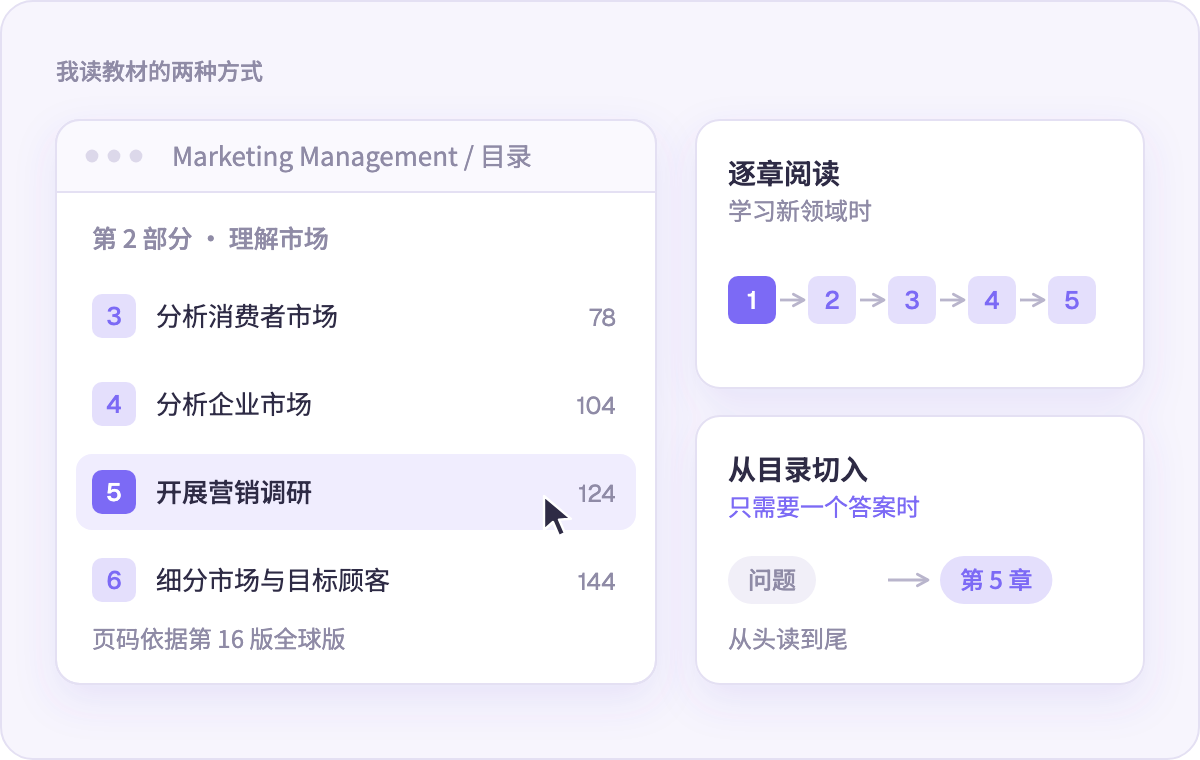Click the 从头读到尾 caption
The width and height of the screenshot is (1200, 760).
[x=788, y=639]
